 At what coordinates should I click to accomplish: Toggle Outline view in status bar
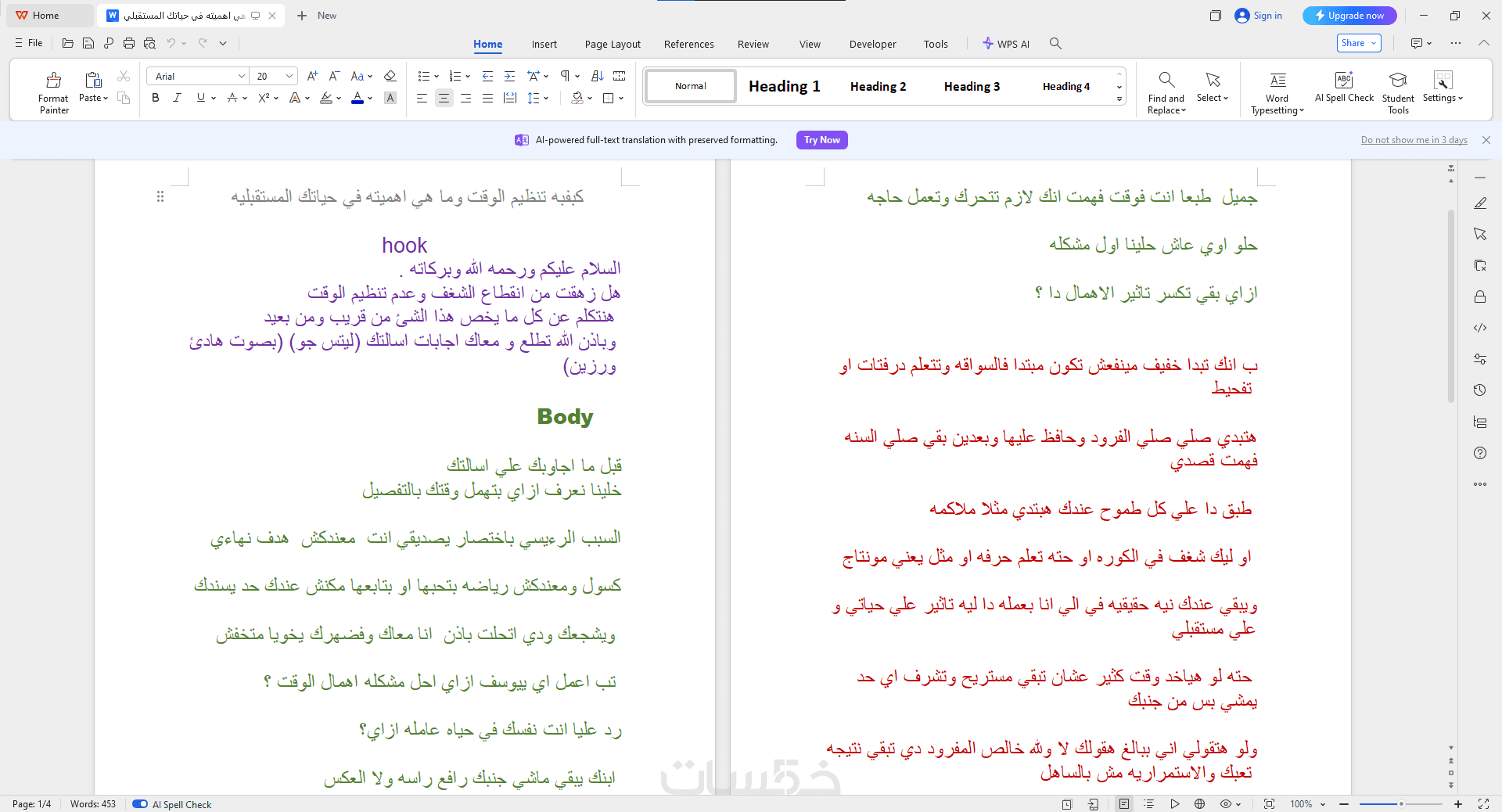1148,804
